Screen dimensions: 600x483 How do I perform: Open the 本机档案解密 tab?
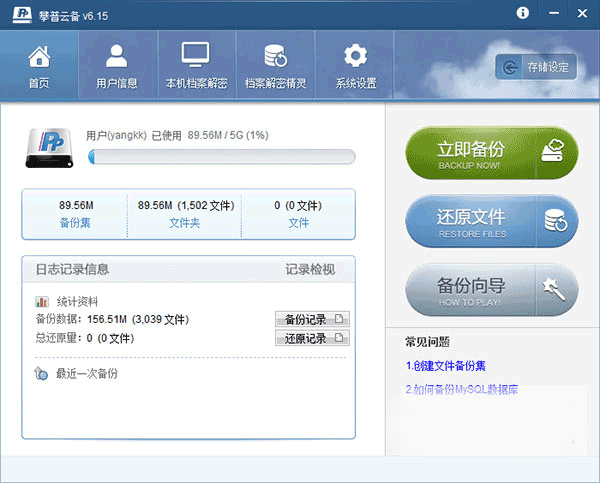[196, 65]
